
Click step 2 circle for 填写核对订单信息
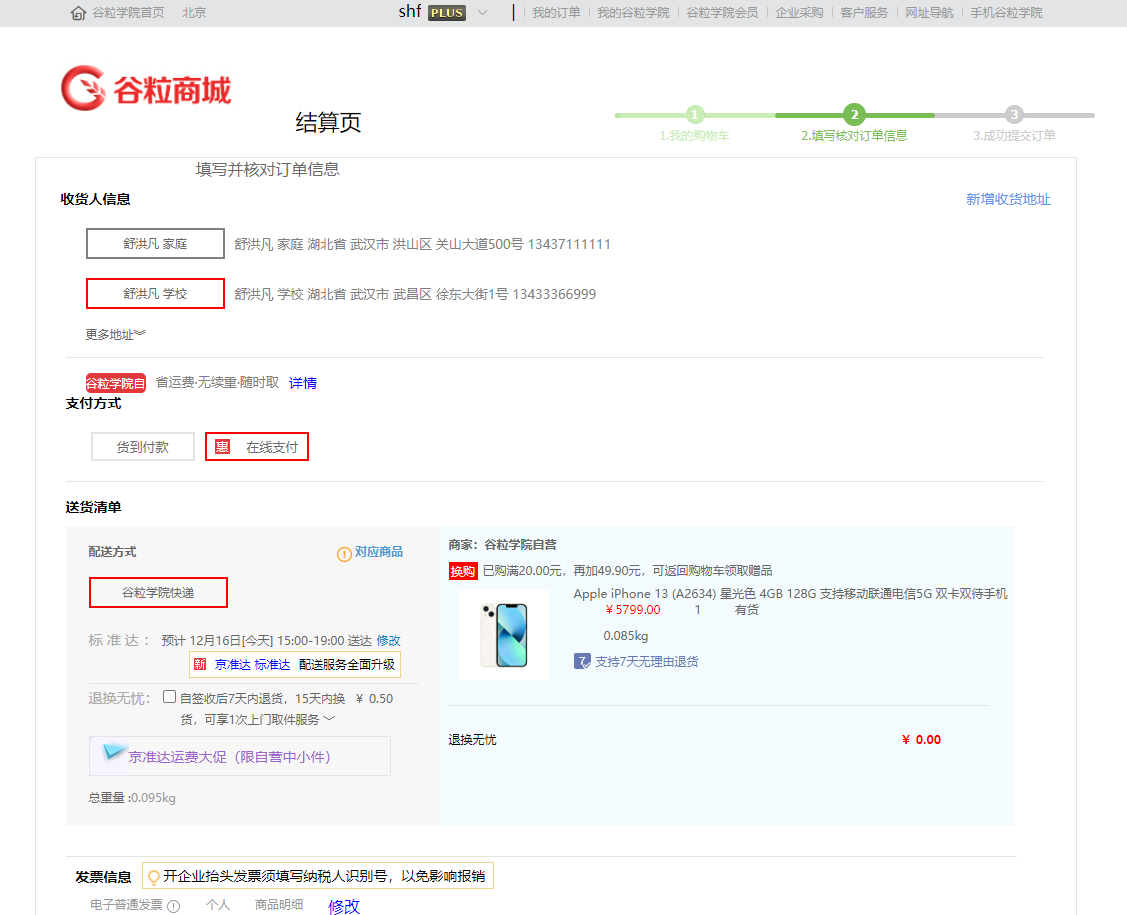tap(854, 114)
